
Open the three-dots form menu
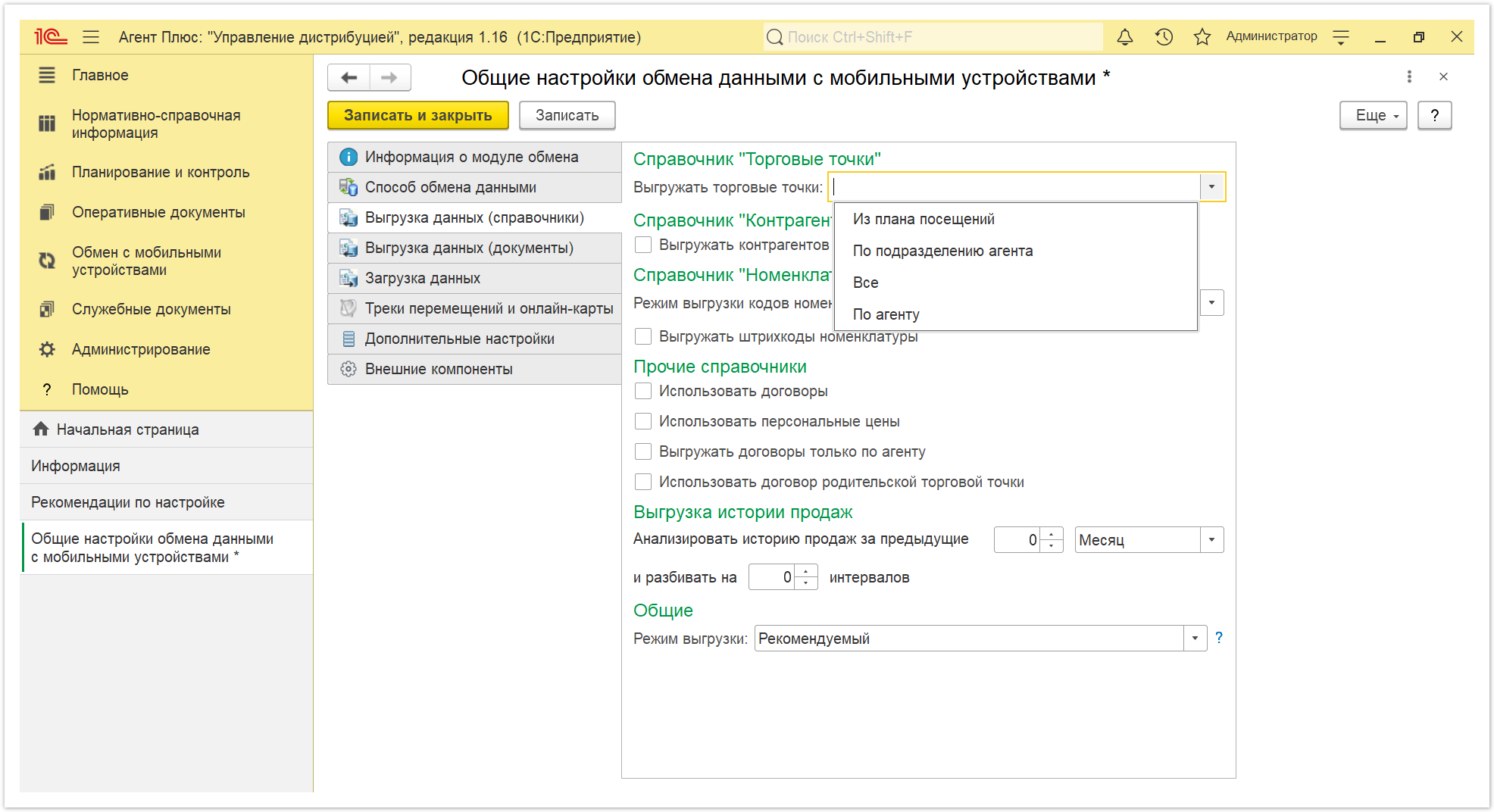click(x=1409, y=77)
